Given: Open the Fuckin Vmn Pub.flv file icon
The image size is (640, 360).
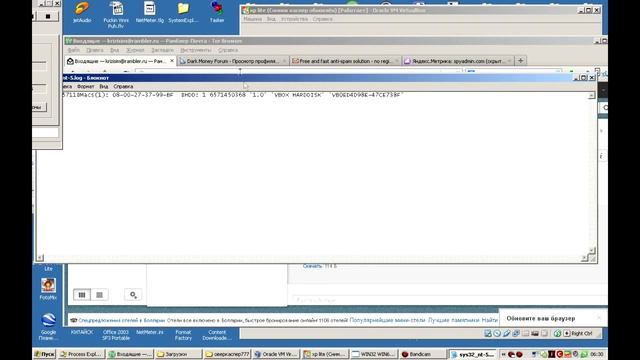Looking at the screenshot, I should click(x=116, y=14).
